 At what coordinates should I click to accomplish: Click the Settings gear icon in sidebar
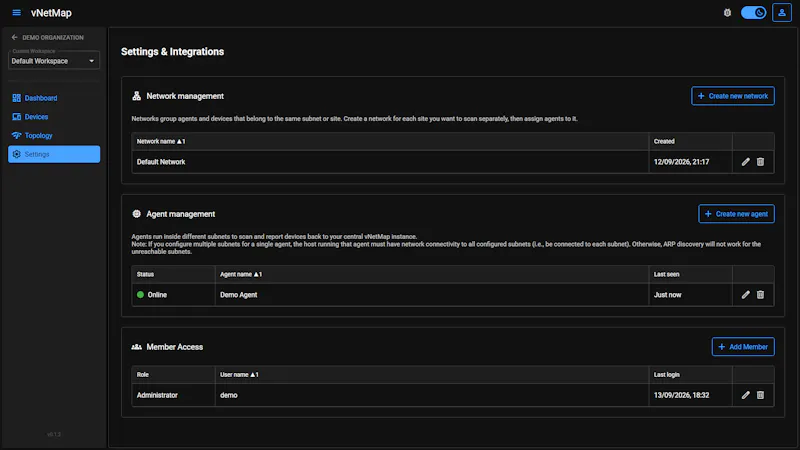click(16, 154)
